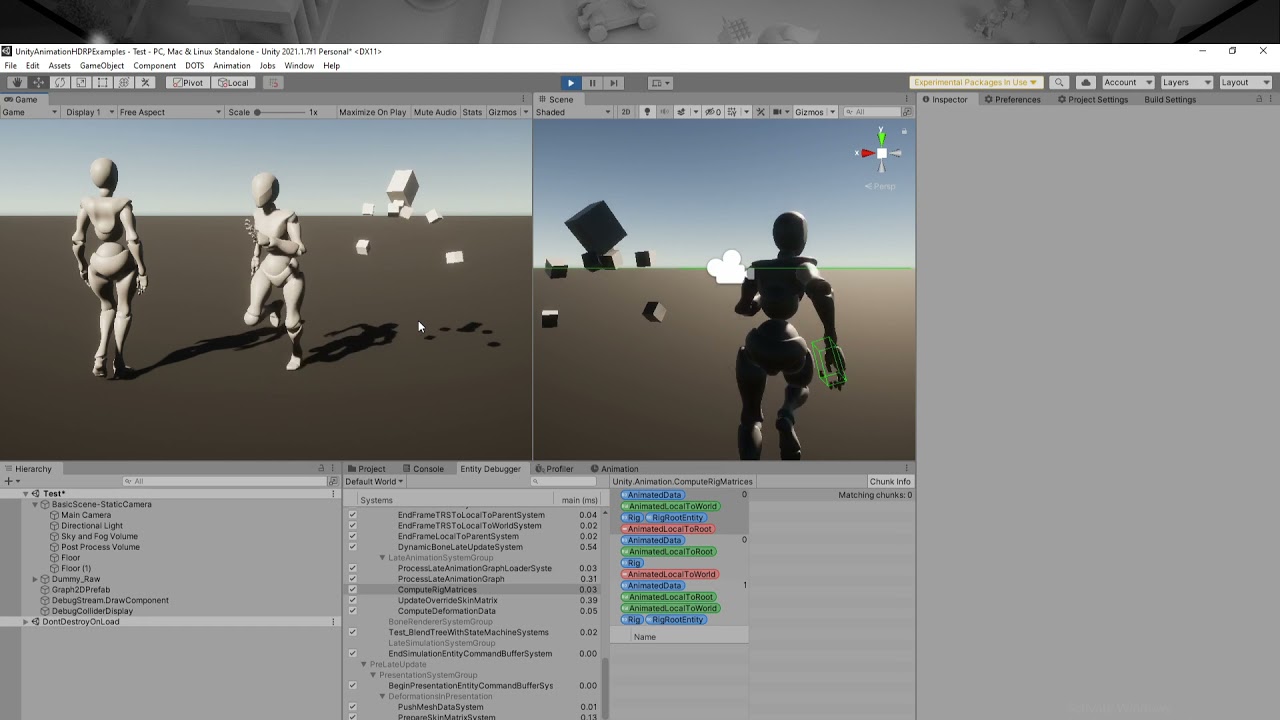
Task: Open Build Settings
Action: pos(1169,99)
